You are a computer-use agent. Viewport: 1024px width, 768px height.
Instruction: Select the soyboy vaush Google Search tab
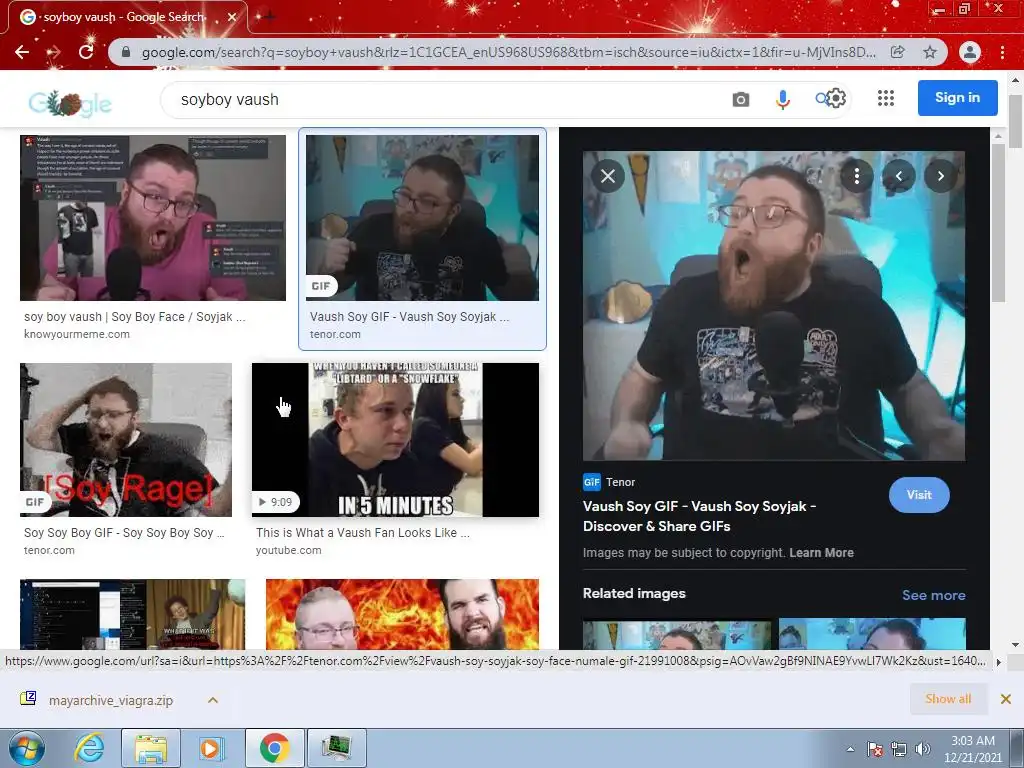point(124,17)
